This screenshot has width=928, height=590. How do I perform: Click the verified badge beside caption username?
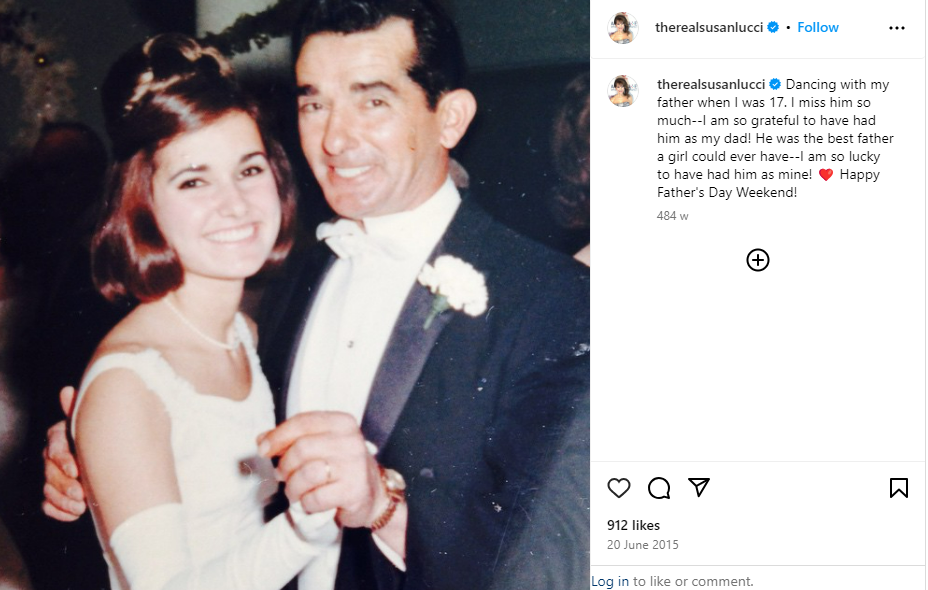(775, 84)
